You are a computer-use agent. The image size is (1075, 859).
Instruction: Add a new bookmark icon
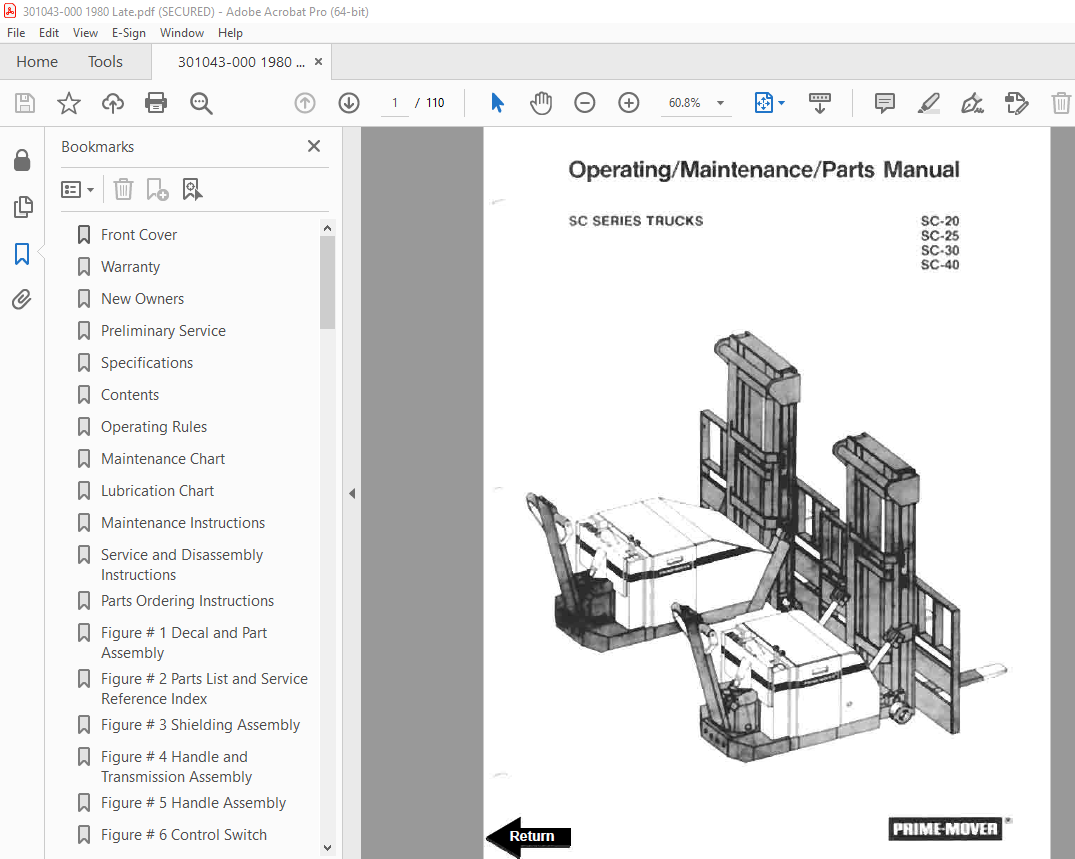[157, 189]
